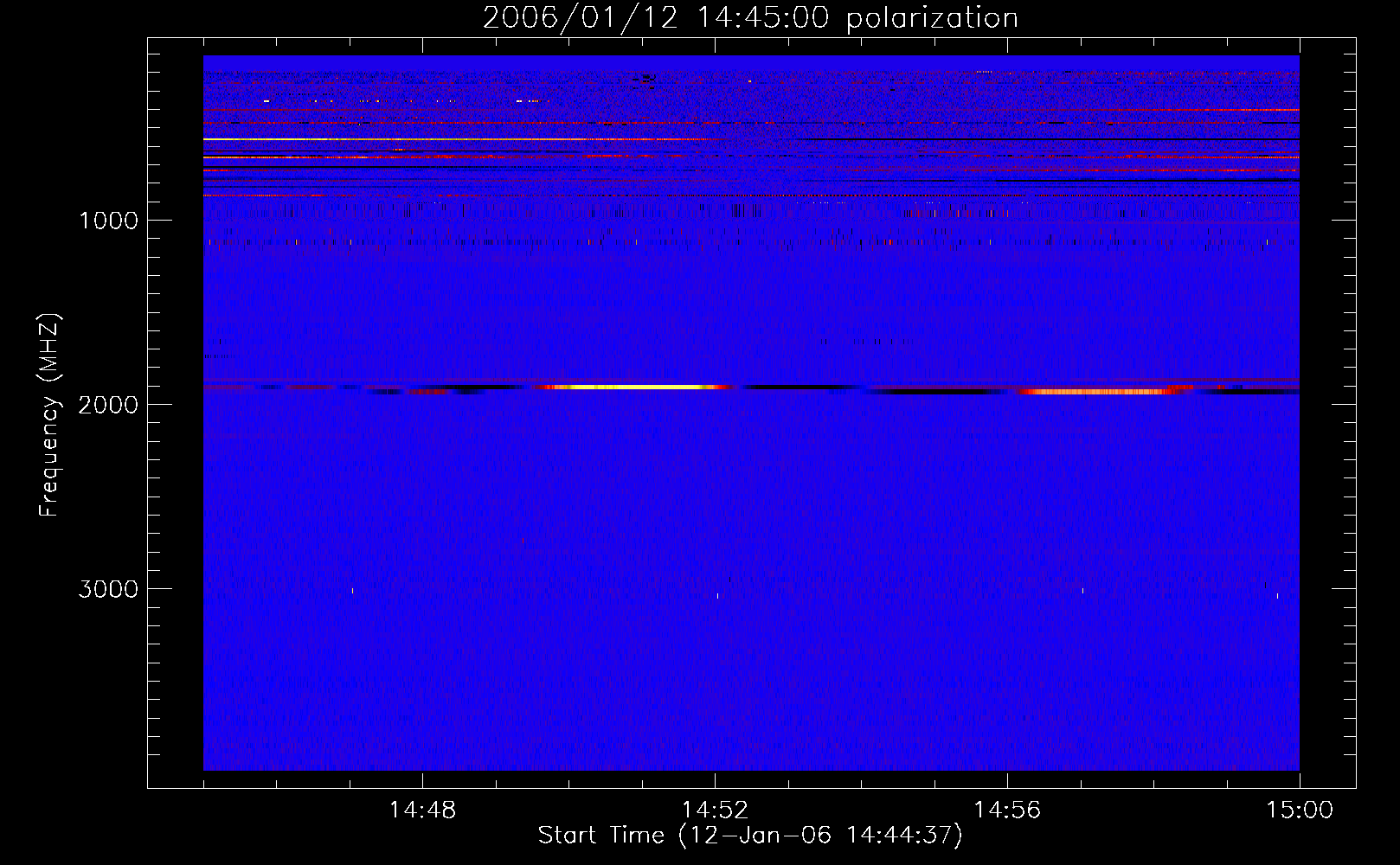Viewport: 1400px width, 865px height.
Task: Click the "14:52" time tick label
Action: [715, 811]
